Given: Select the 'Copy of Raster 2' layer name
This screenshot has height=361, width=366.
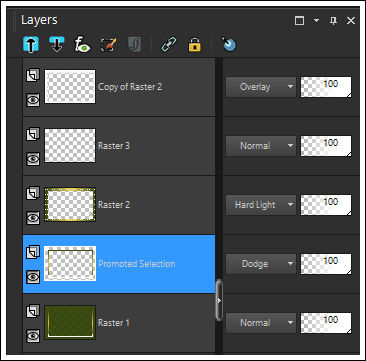Looking at the screenshot, I should pyautogui.click(x=130, y=87).
